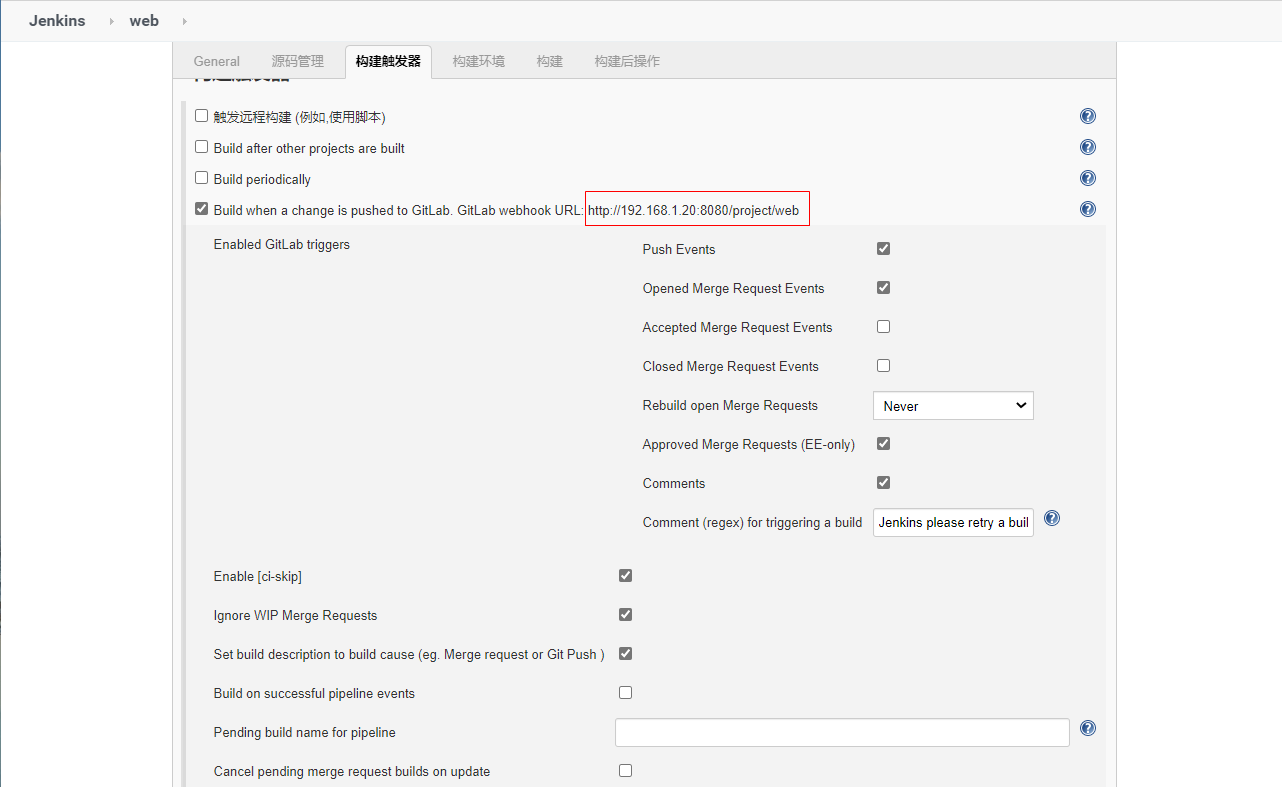Screen dimensions: 1282x787
Task: Toggle Set build description to build cause
Action: tap(626, 653)
